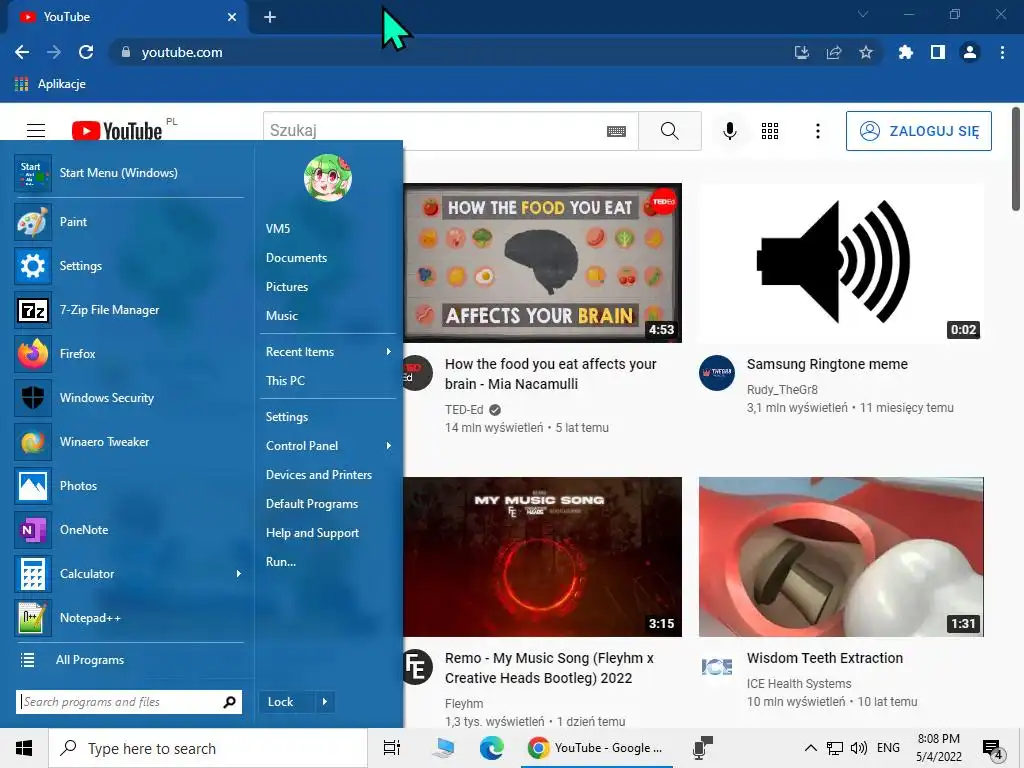Open Wisdom Teeth Extraction title

(825, 658)
